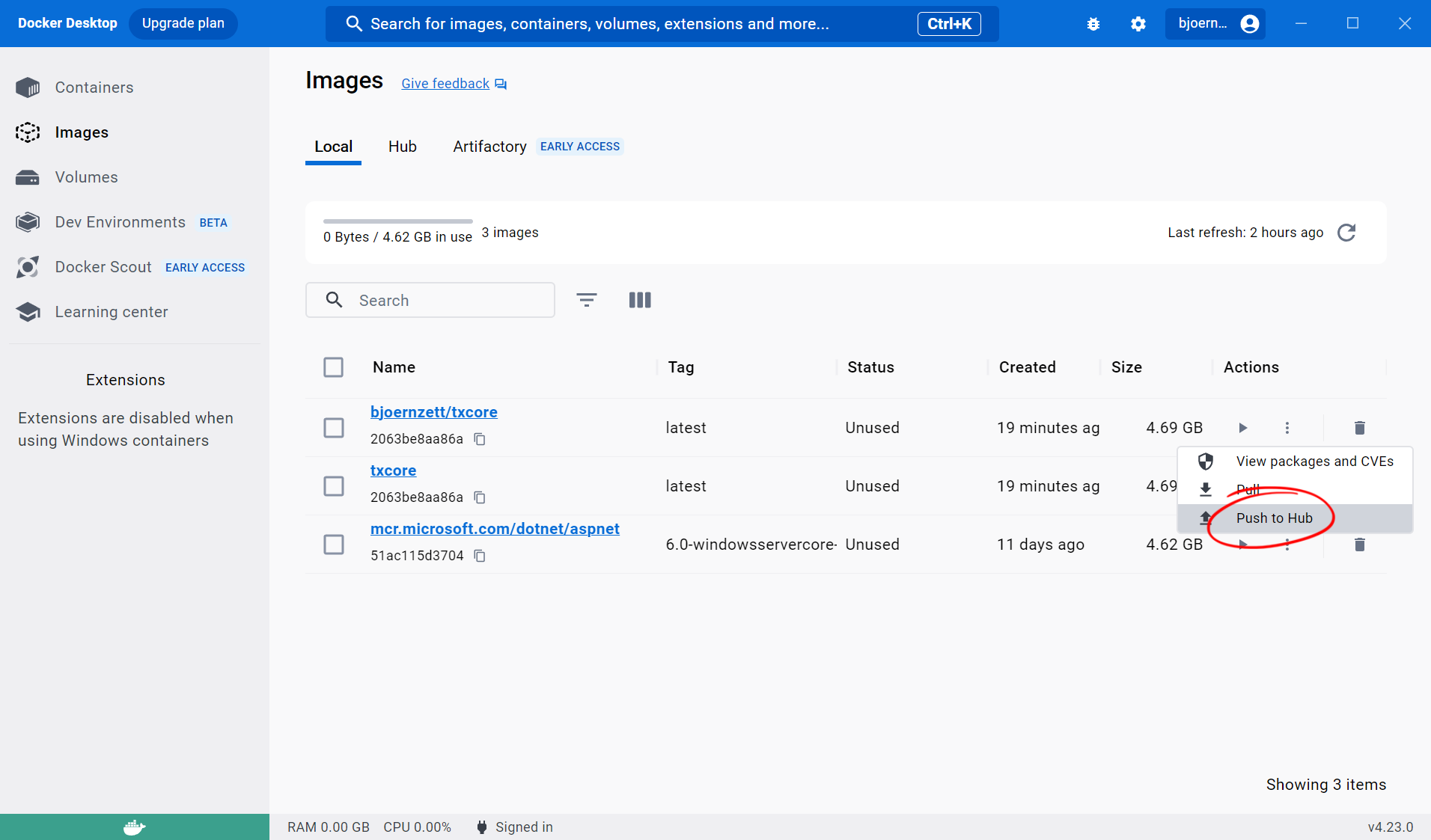Open settings gear in title bar
1431x840 pixels.
pos(1138,24)
